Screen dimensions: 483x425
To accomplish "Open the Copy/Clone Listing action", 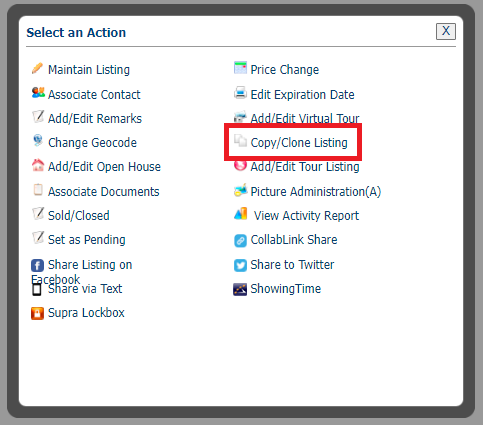I will click(x=299, y=143).
